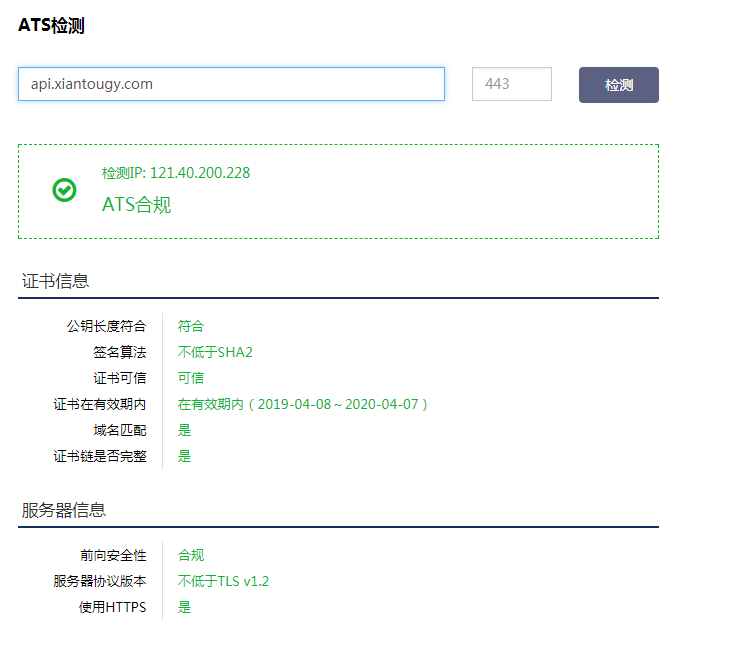This screenshot has width=746, height=665.
Task: Select the 服务器信息 section header
Action: click(x=64, y=510)
